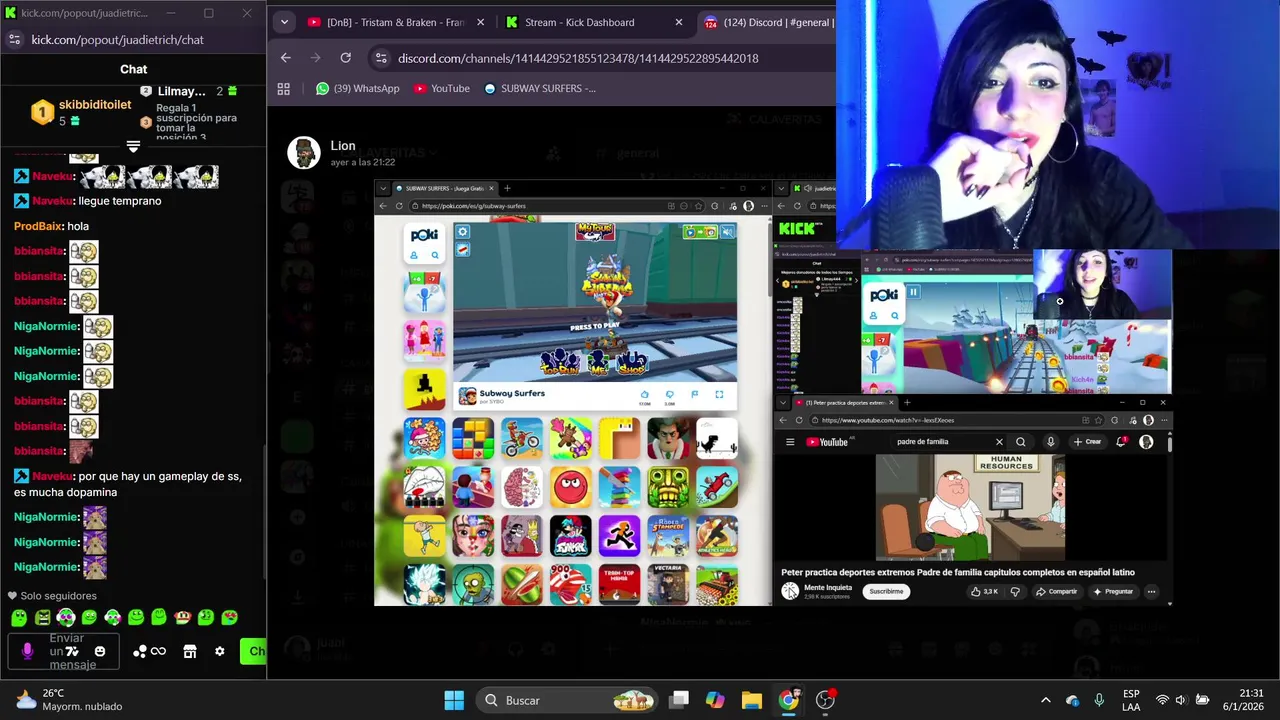
Task: Open the WhatsApp bookmark
Action: click(x=357, y=88)
